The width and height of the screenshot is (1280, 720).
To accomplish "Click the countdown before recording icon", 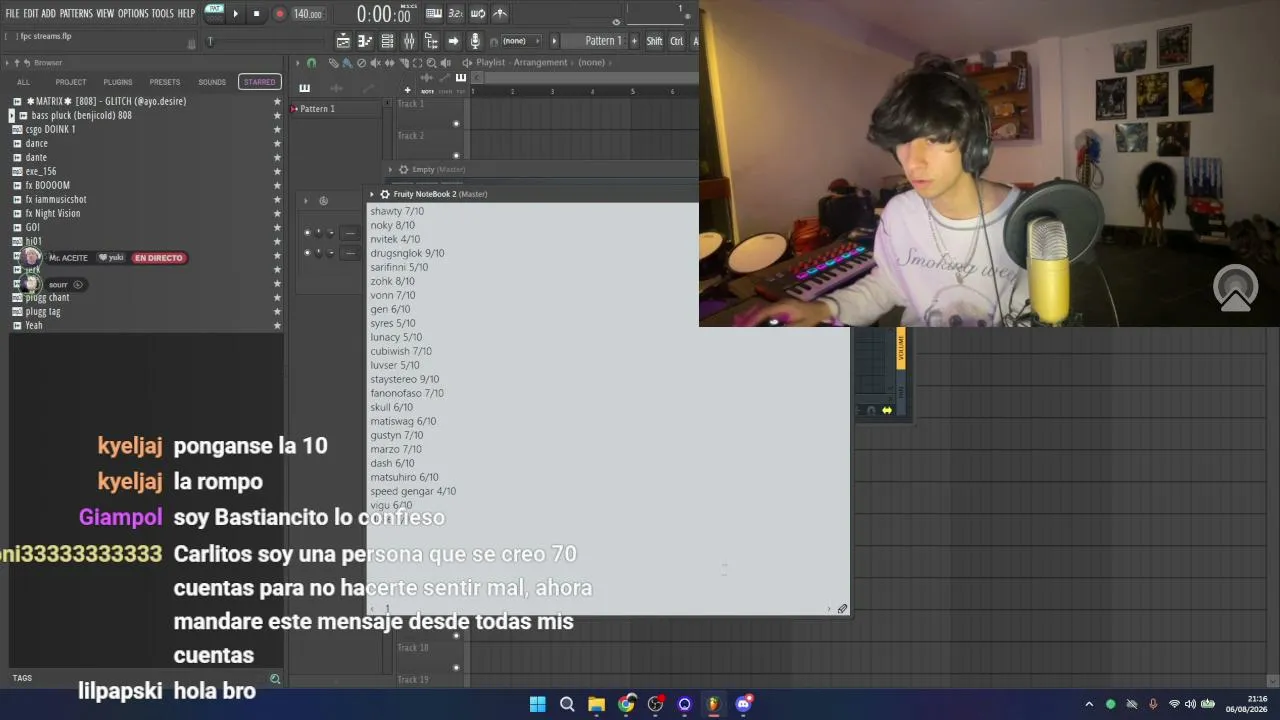I will coord(456,14).
